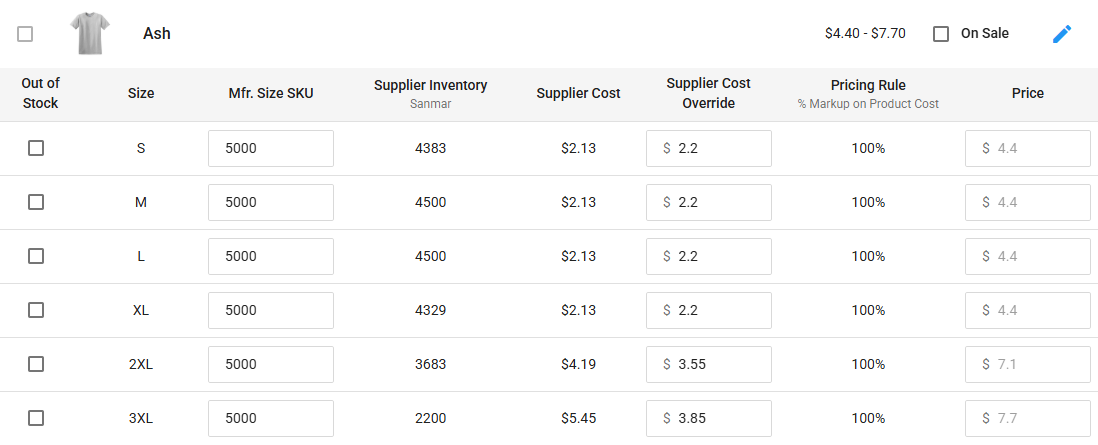Click the Supplier Inventory column header
The height and width of the screenshot is (445, 1098).
(x=430, y=86)
